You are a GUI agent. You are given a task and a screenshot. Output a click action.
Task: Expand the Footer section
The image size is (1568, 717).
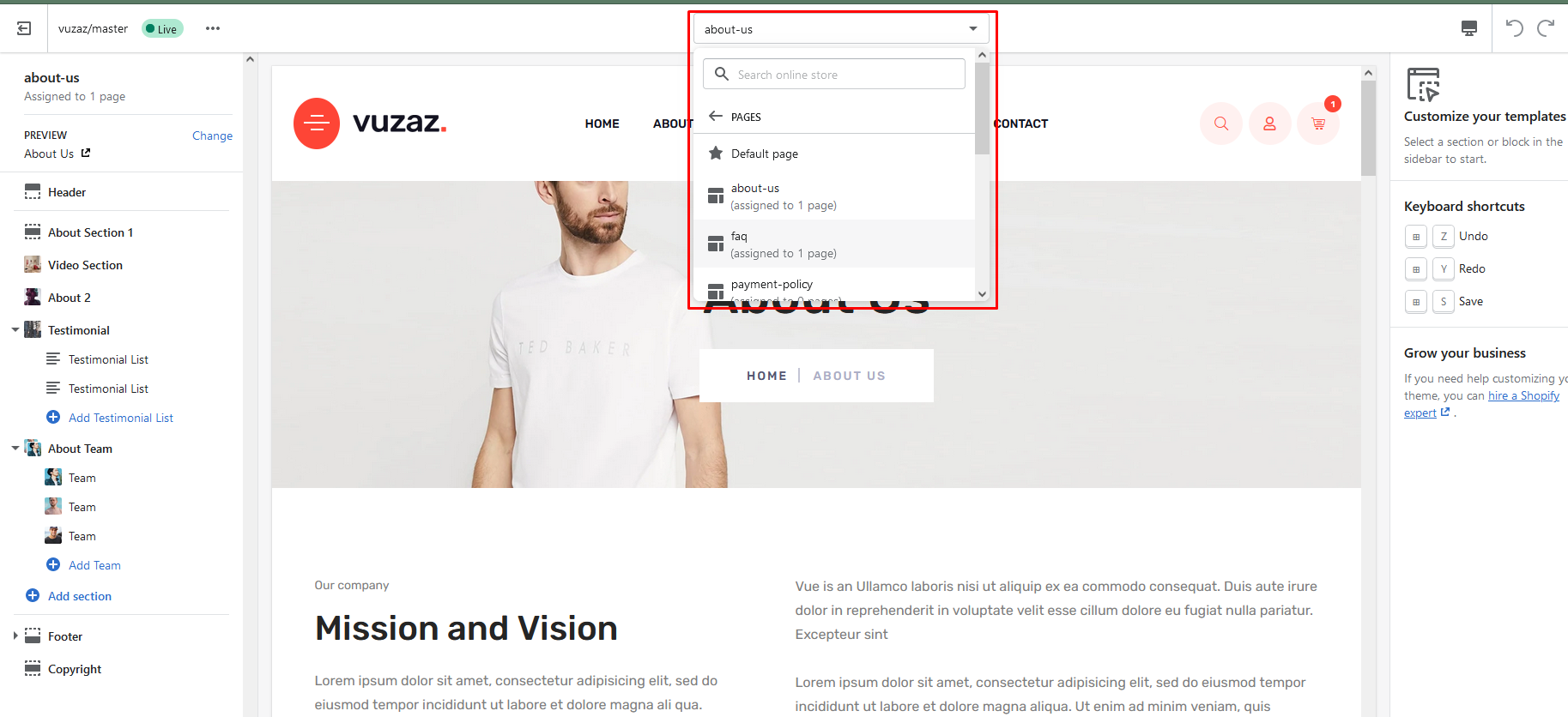15,636
